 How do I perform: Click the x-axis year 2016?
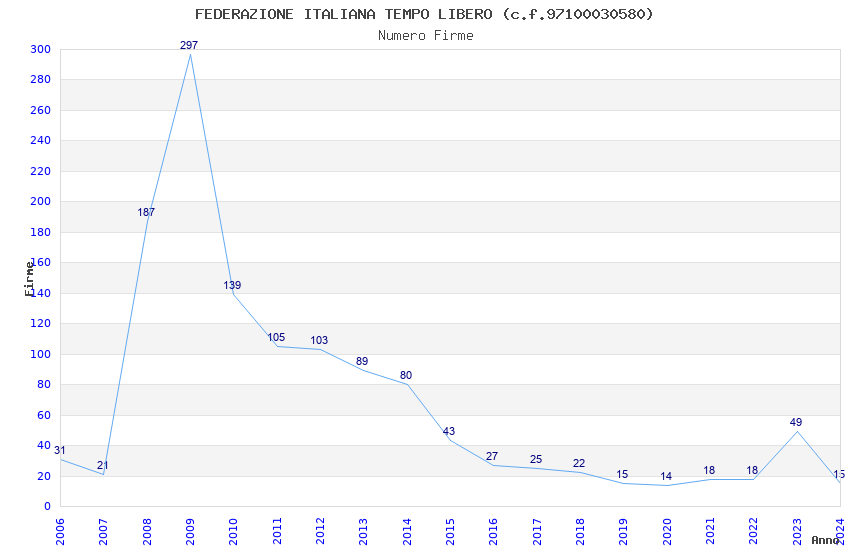pos(493,532)
